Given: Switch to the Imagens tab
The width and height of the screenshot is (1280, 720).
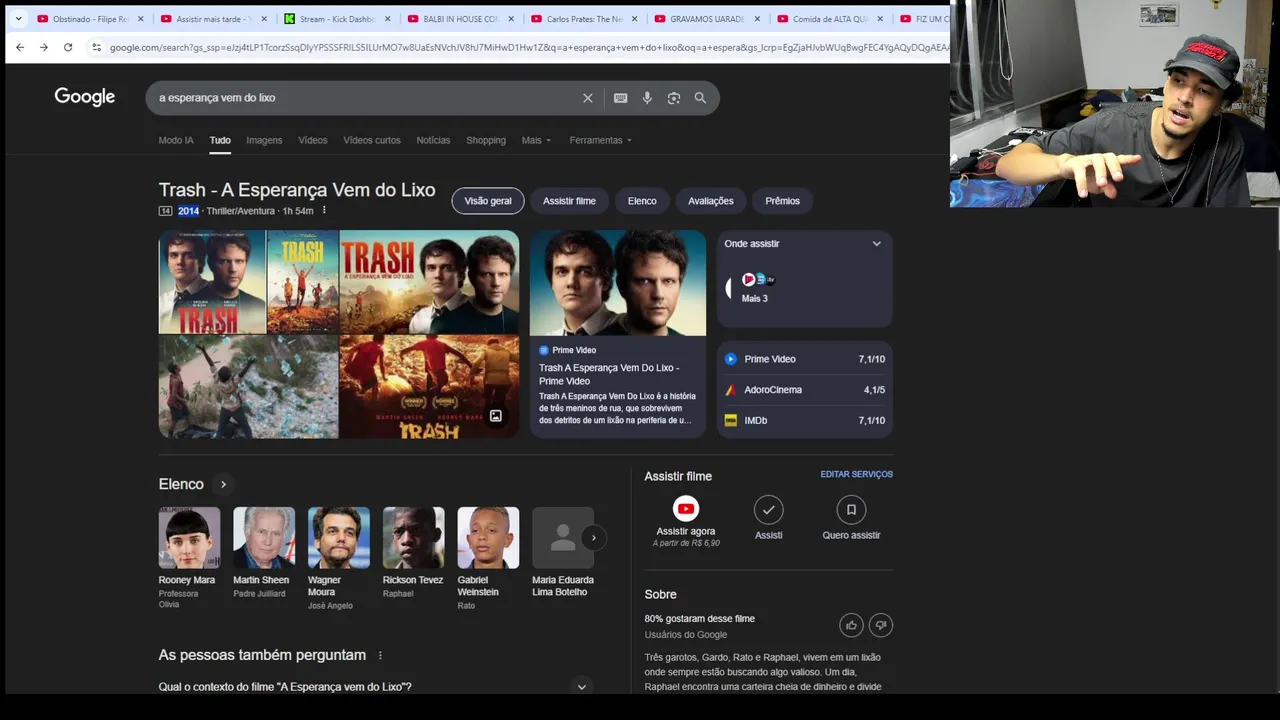Looking at the screenshot, I should (264, 140).
